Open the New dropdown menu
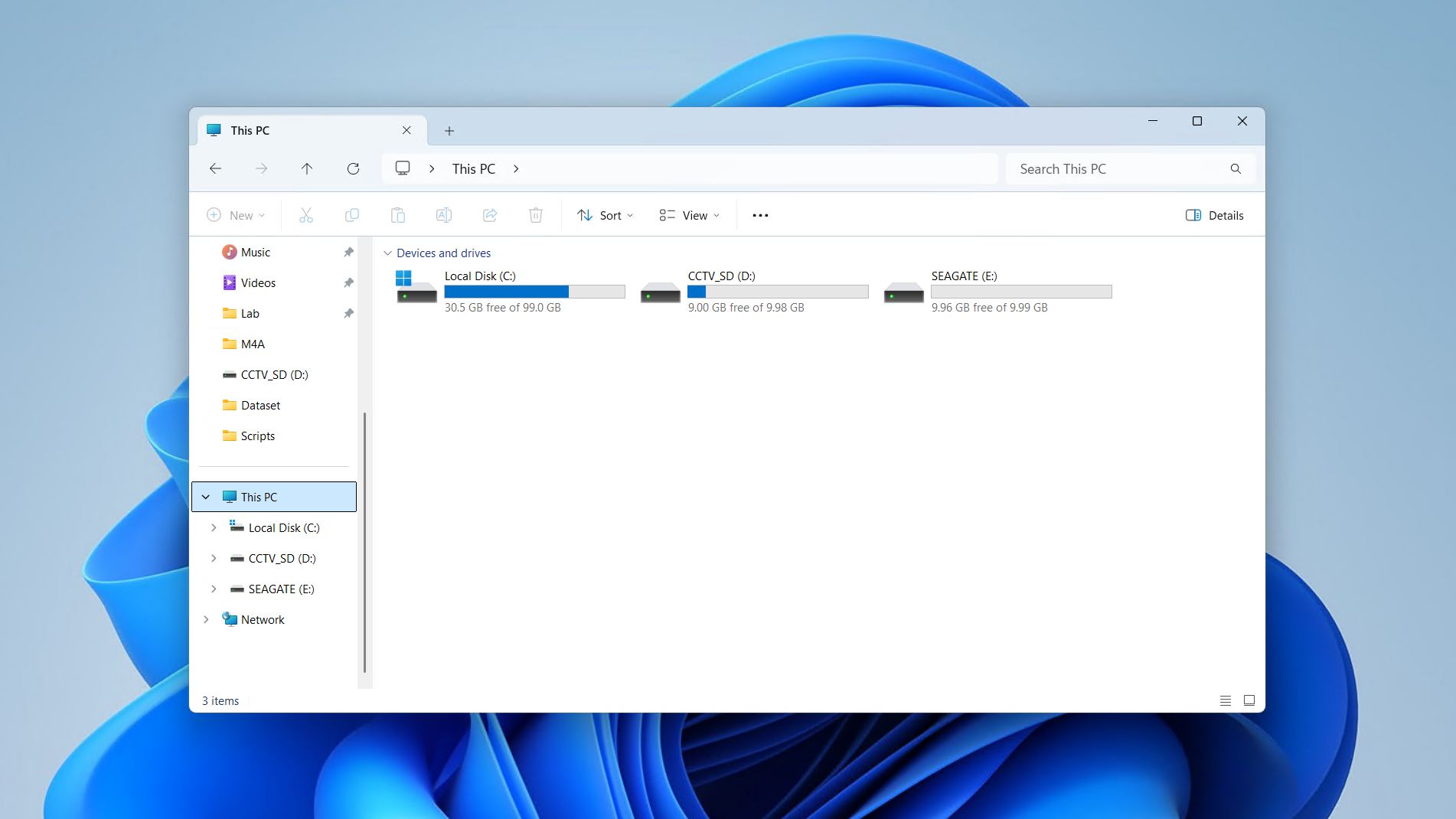Image resolution: width=1456 pixels, height=819 pixels. 236,215
